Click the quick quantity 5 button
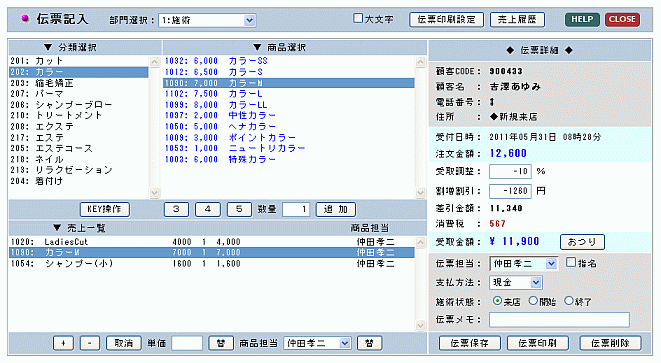The height and width of the screenshot is (363, 661). tap(239, 209)
